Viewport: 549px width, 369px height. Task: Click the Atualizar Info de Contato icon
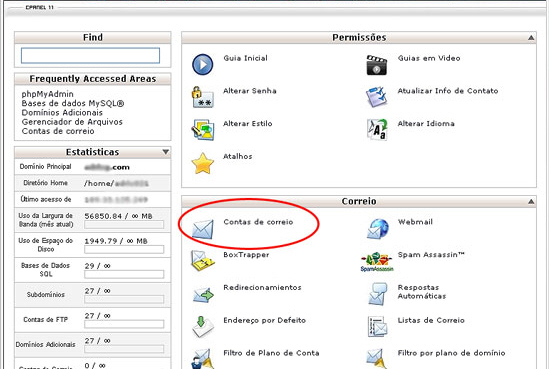376,97
